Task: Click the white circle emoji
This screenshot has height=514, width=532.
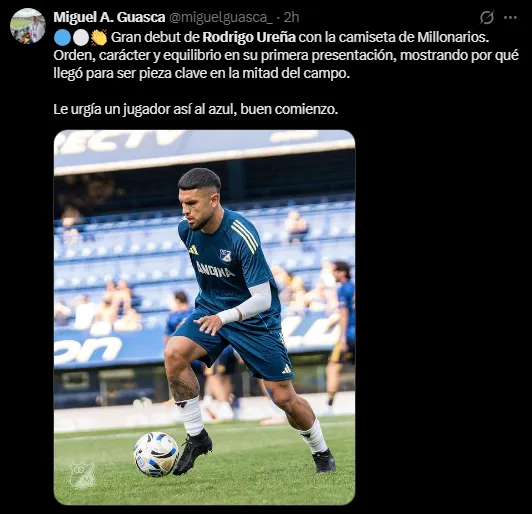Action: tap(81, 37)
